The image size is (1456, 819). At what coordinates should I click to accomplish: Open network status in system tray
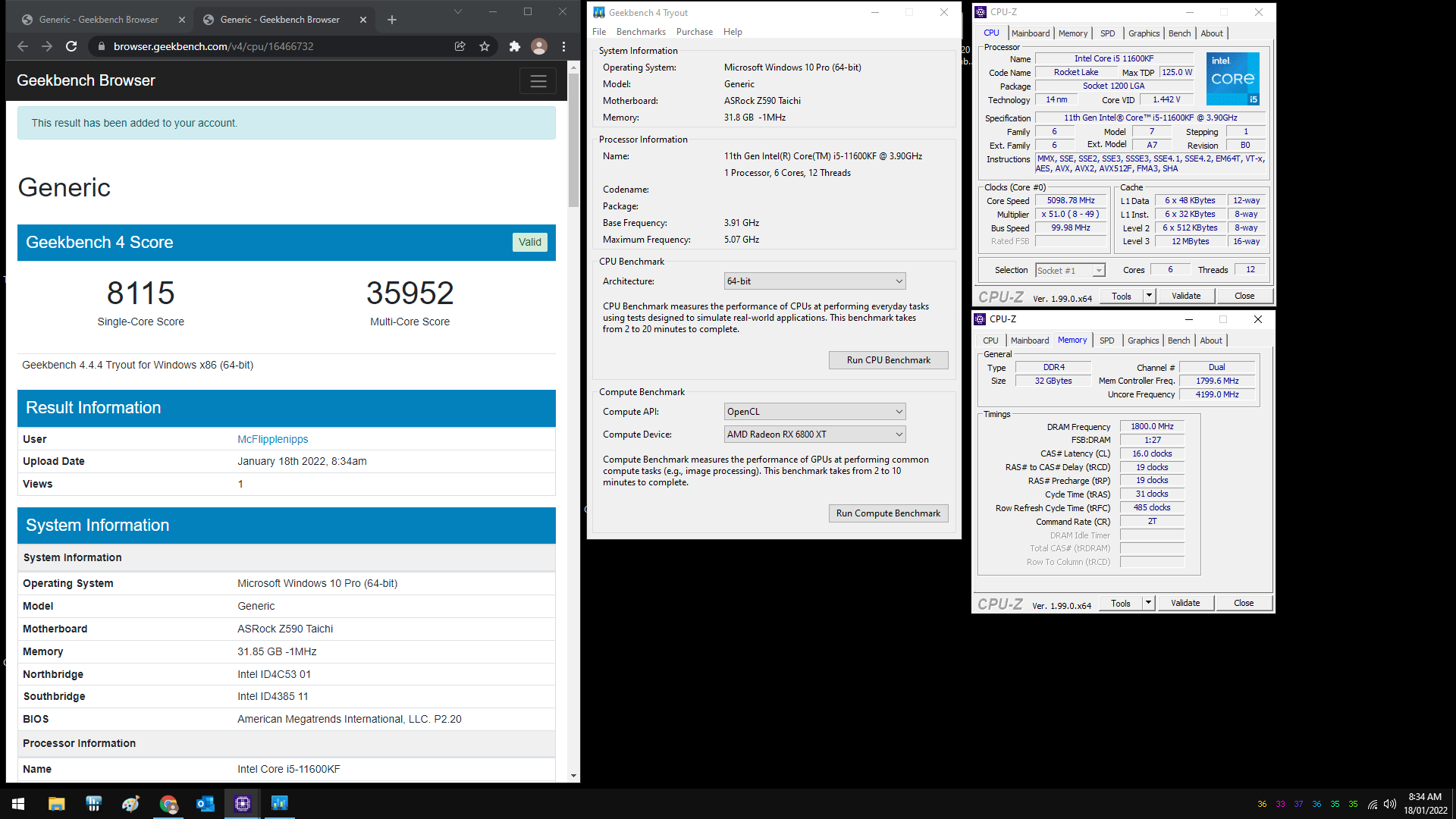[x=1373, y=804]
